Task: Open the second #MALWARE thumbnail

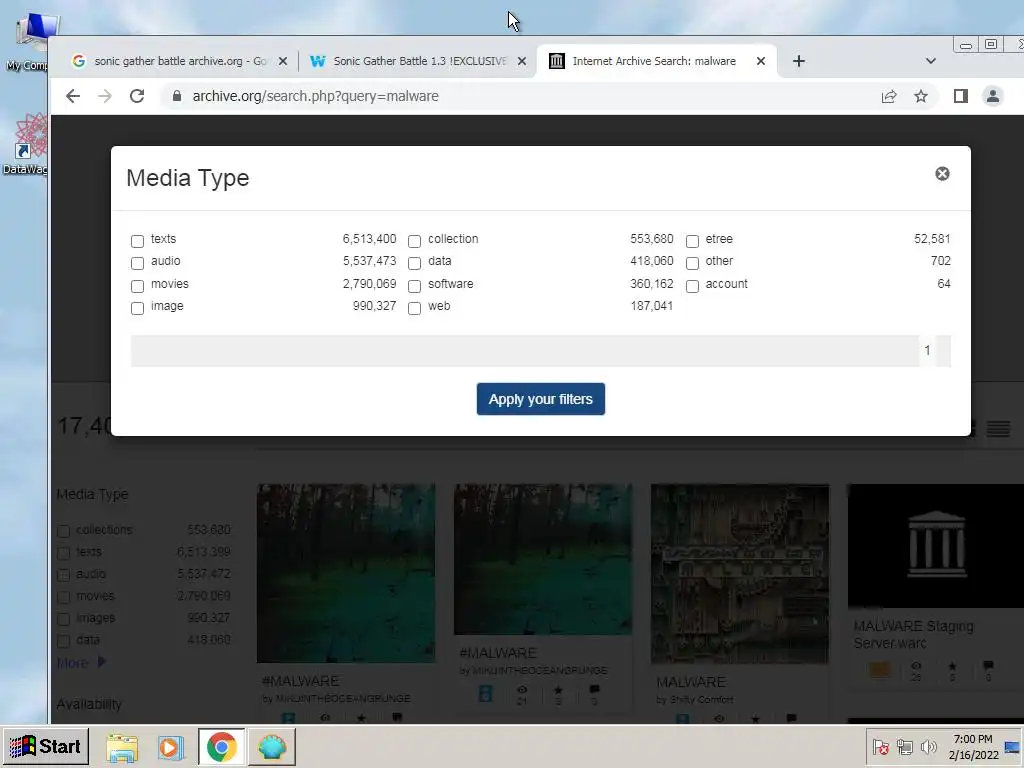Action: click(543, 559)
